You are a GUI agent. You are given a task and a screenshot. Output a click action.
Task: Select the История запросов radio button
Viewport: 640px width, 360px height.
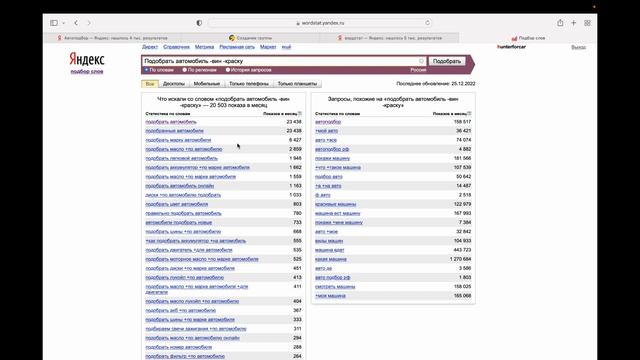tap(228, 70)
